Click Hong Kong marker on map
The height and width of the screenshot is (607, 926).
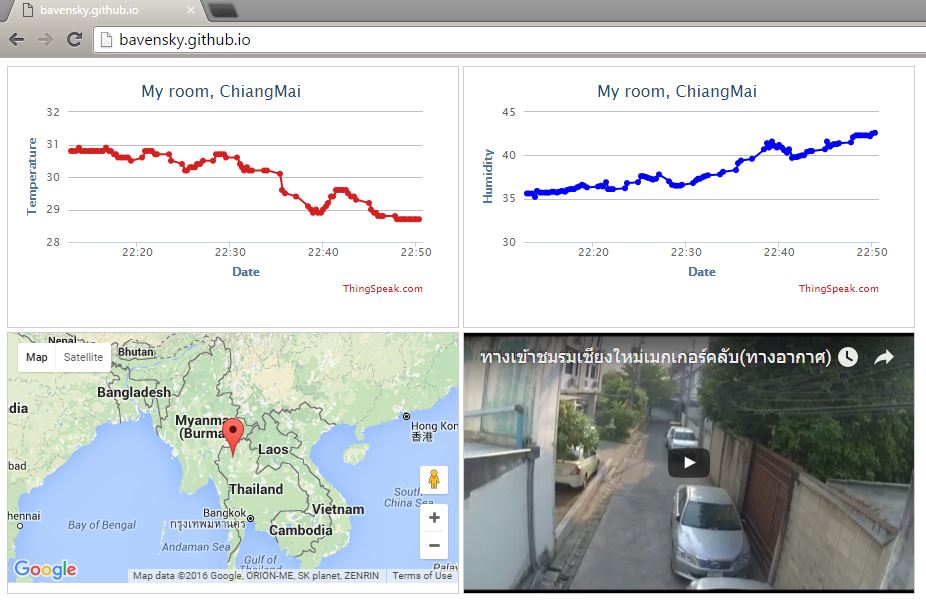click(406, 416)
